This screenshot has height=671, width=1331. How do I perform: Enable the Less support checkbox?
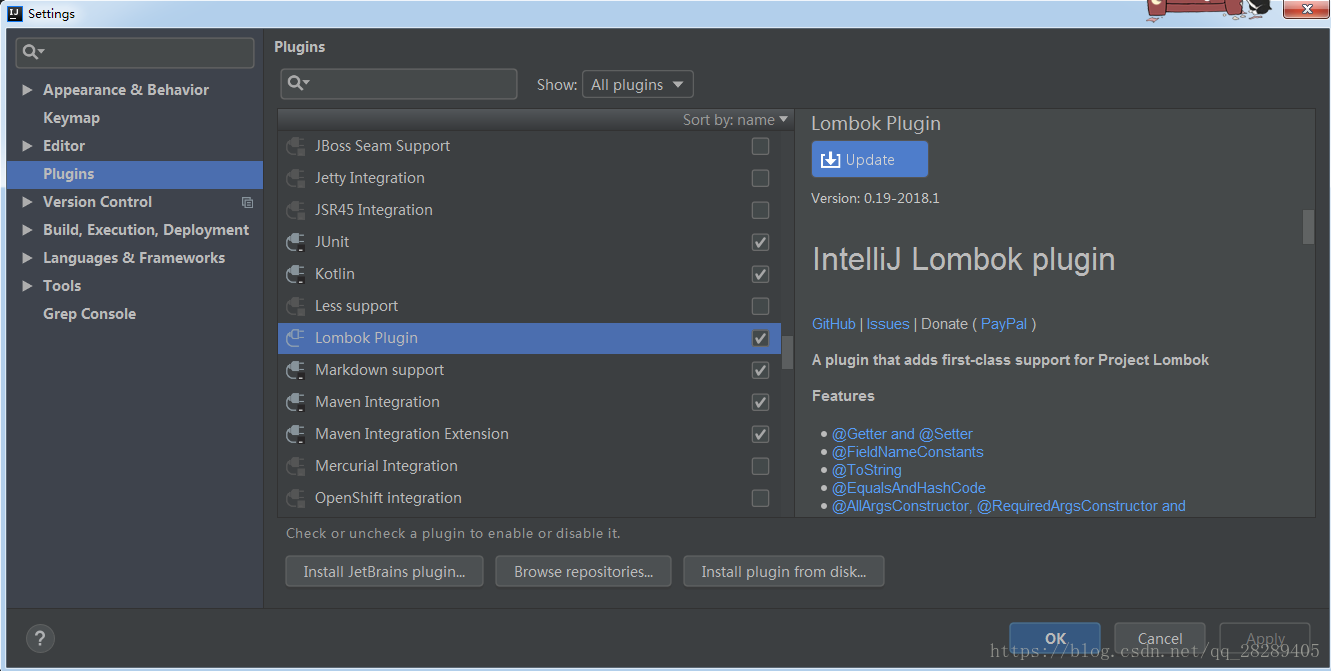click(x=760, y=306)
